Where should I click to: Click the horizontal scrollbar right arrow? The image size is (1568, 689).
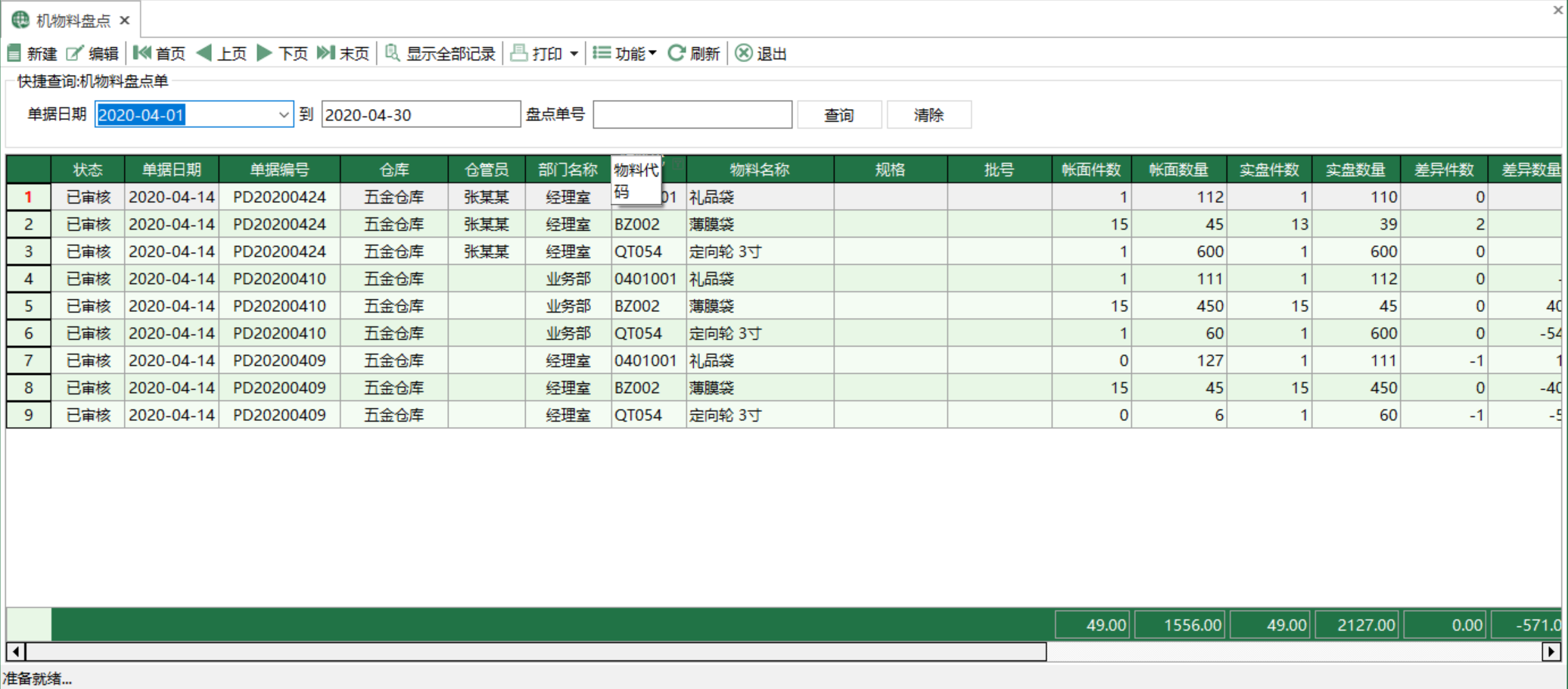(x=1551, y=651)
